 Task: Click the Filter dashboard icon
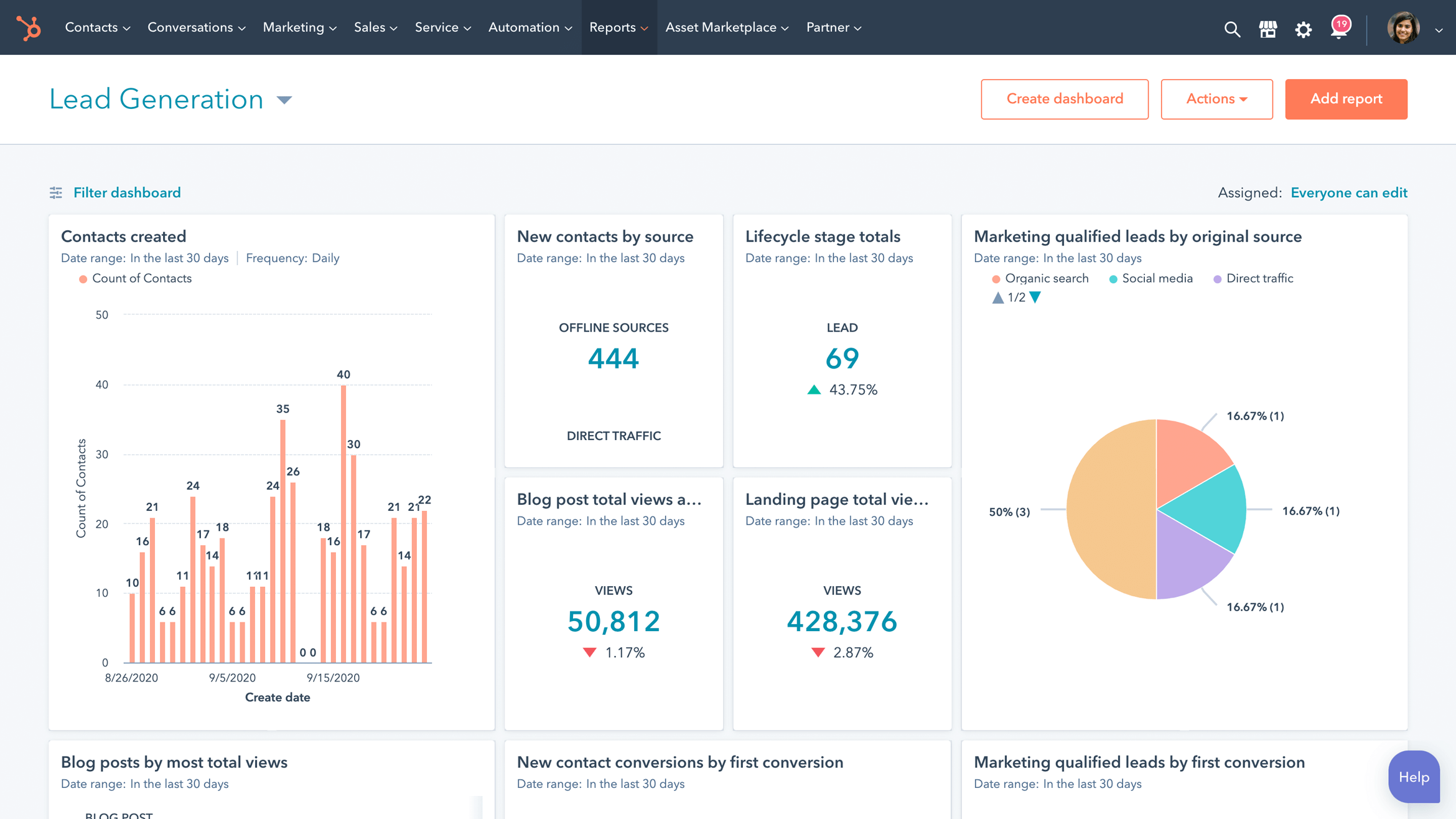click(x=56, y=193)
